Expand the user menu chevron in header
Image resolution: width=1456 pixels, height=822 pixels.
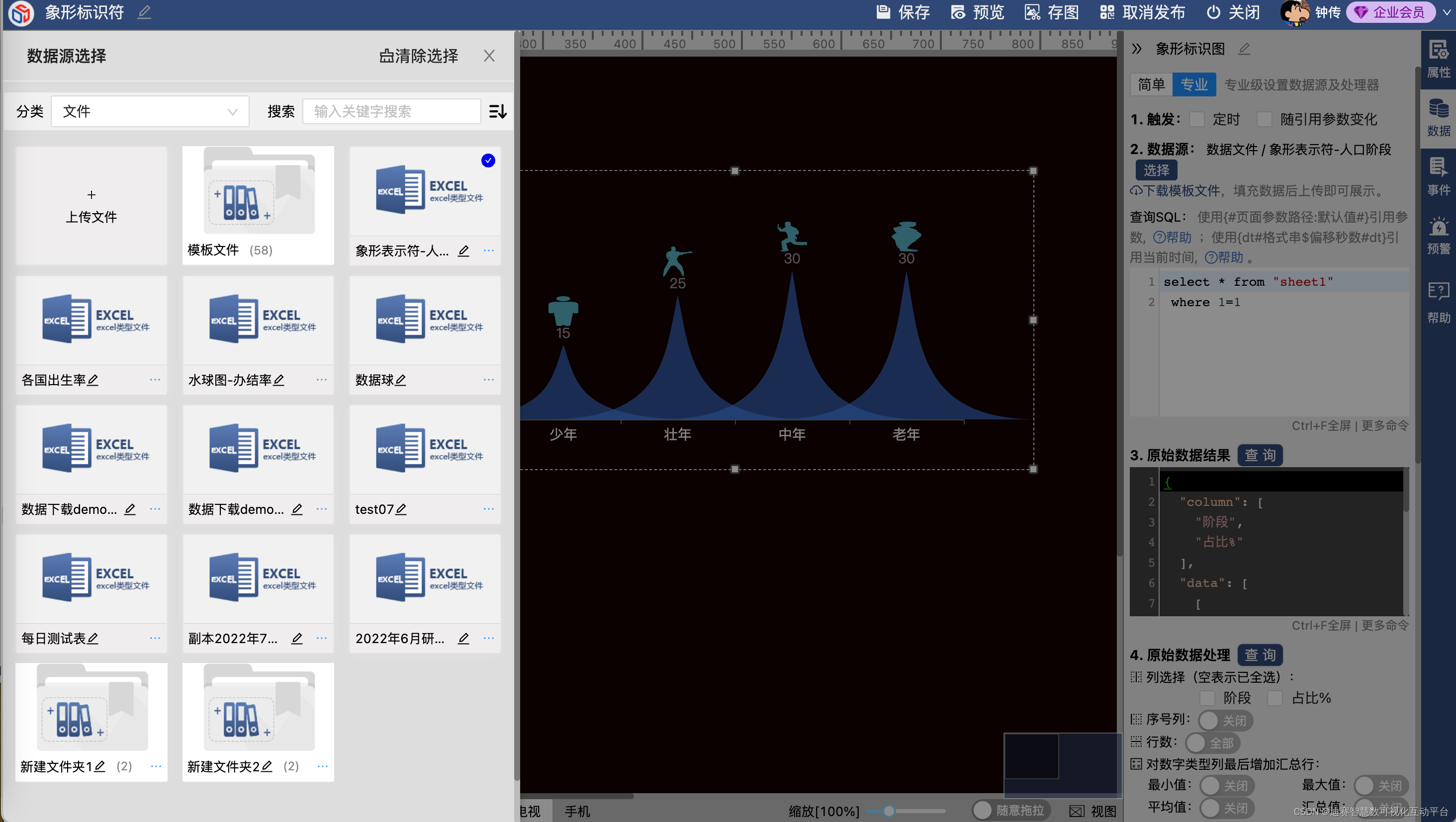(x=1446, y=12)
